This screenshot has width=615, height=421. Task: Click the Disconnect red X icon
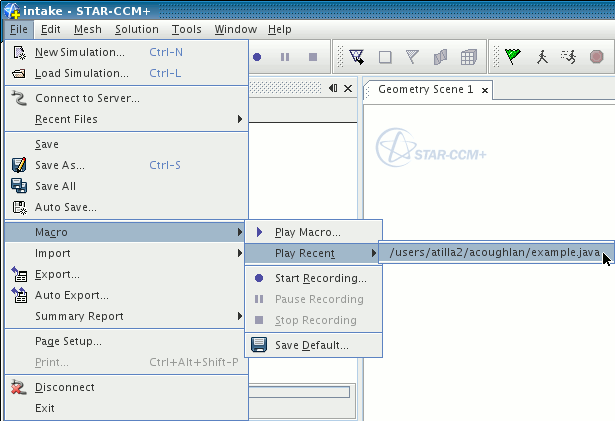pyautogui.click(x=18, y=387)
